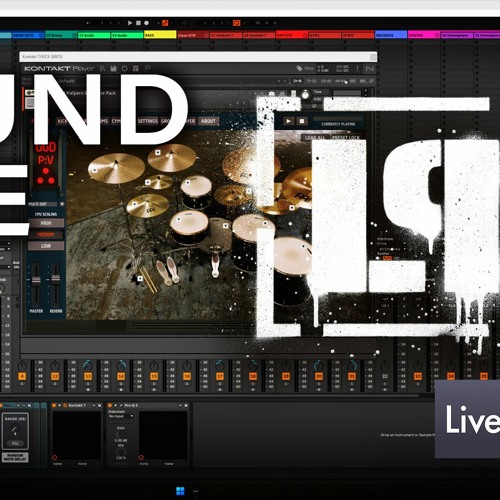
Task: Open the Shop tag in Kontakt header
Action: pos(305,68)
